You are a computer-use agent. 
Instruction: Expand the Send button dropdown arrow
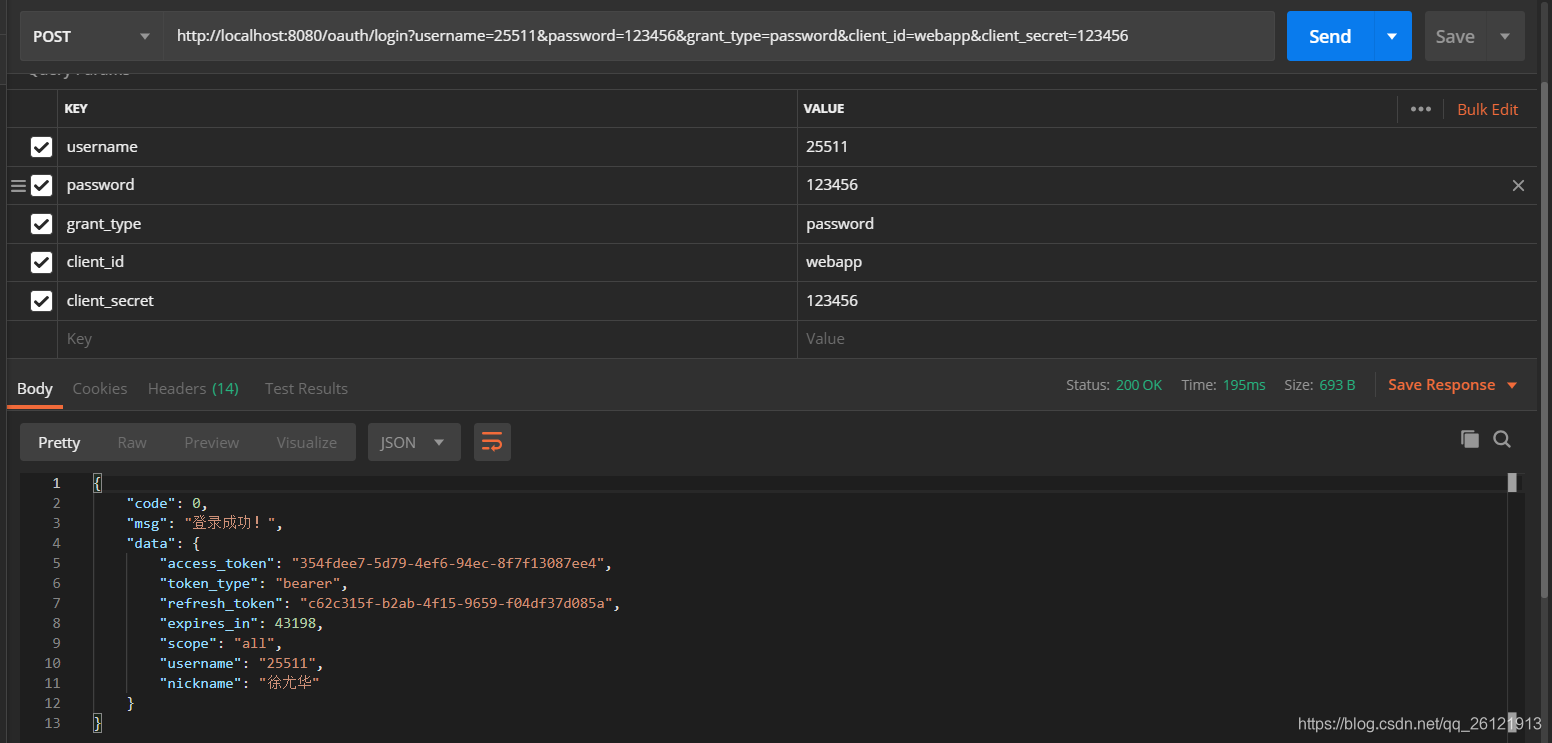1392,36
